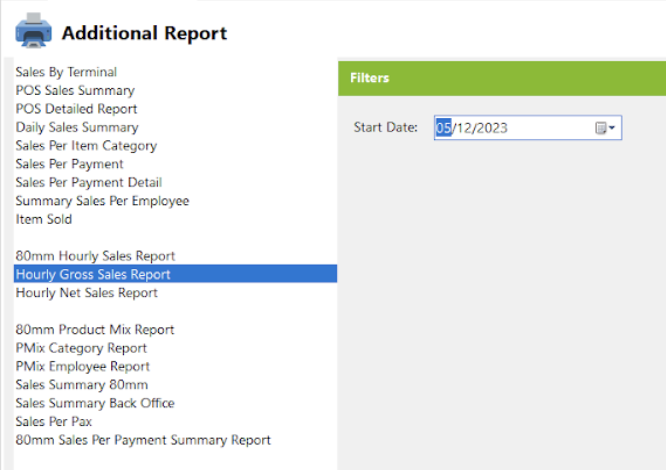Select the Sales By Terminal report
The width and height of the screenshot is (666, 470).
66,72
